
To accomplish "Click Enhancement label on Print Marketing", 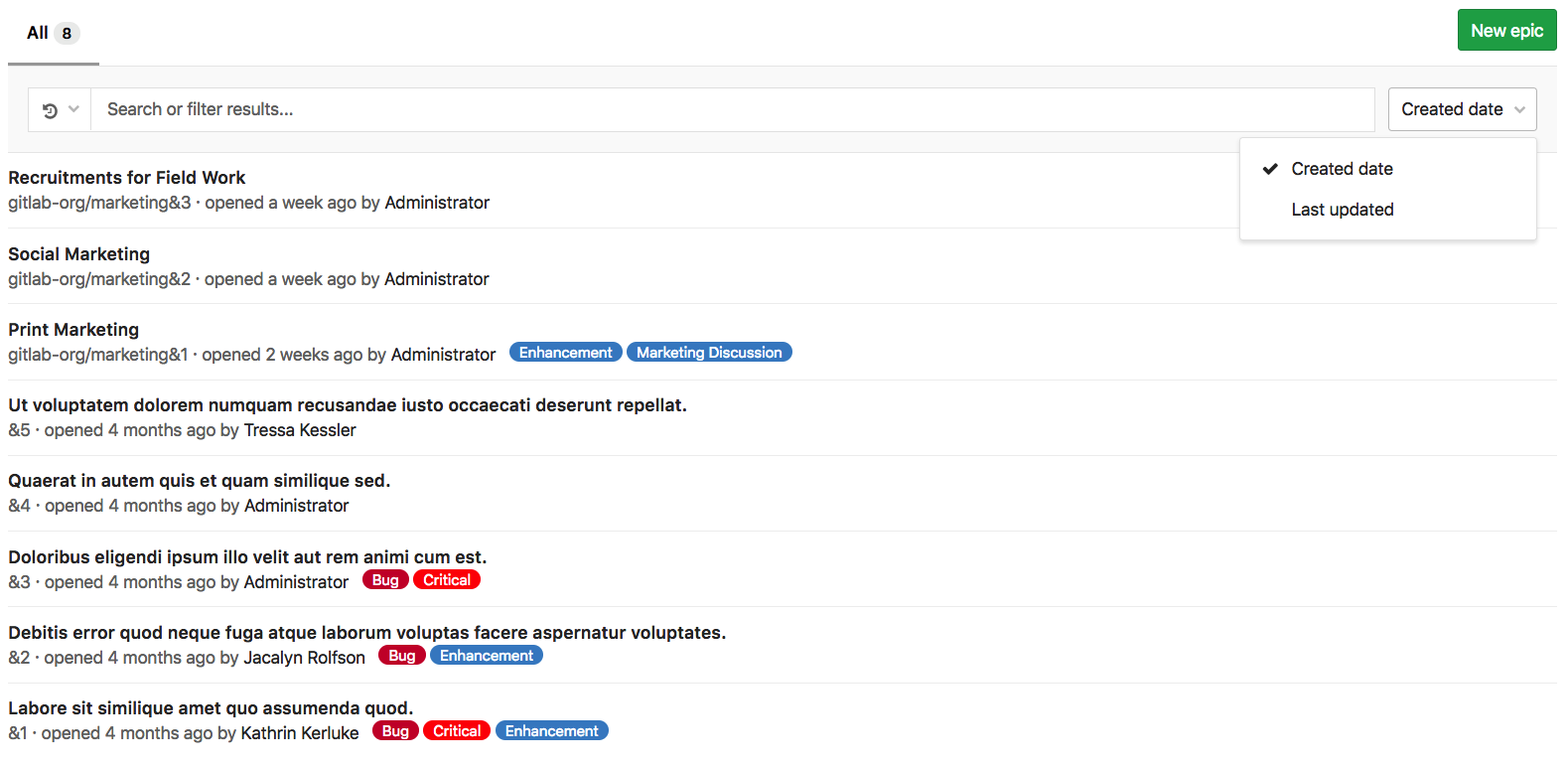I will click(x=565, y=353).
